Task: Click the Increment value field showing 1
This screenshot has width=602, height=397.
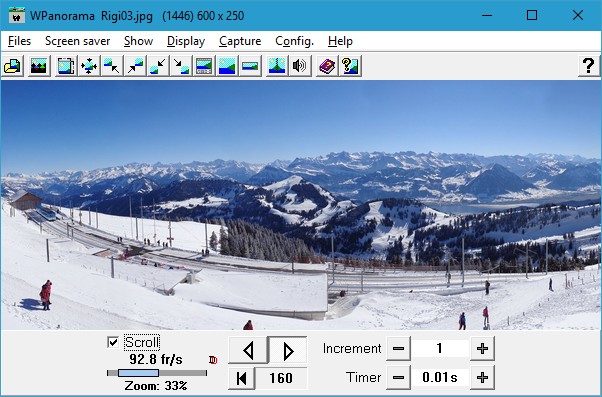Action: pos(440,349)
